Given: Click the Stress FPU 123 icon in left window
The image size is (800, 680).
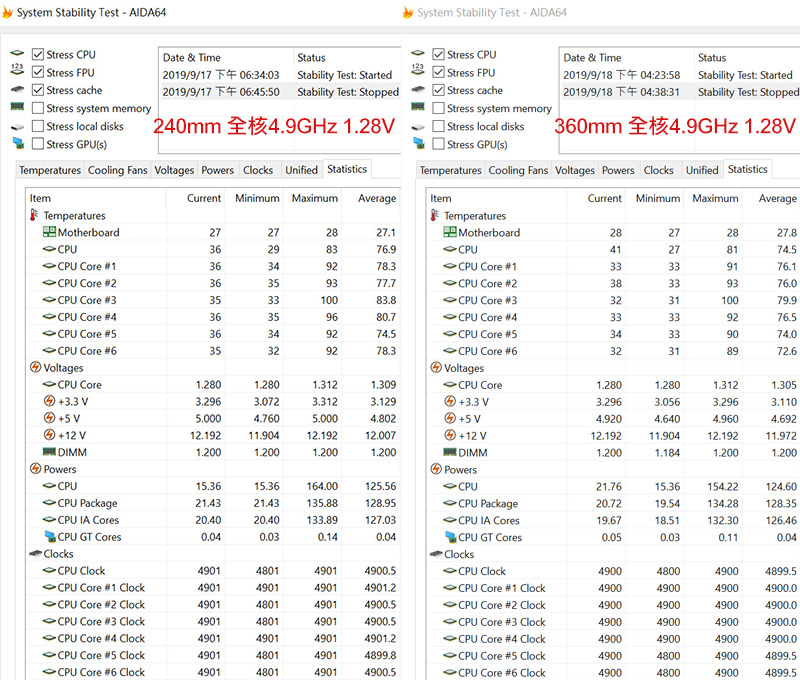Looking at the screenshot, I should tap(17, 70).
